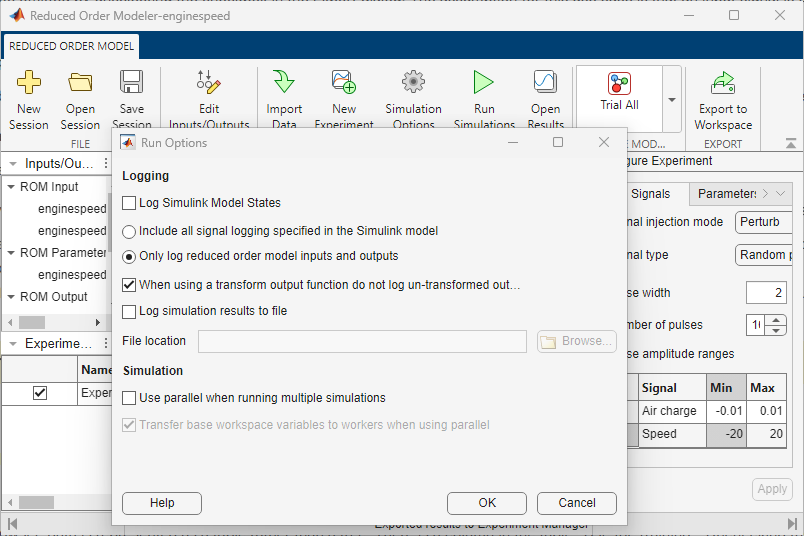804x536 pixels.
Task: Click the Save Session floppy icon
Action: (131, 82)
